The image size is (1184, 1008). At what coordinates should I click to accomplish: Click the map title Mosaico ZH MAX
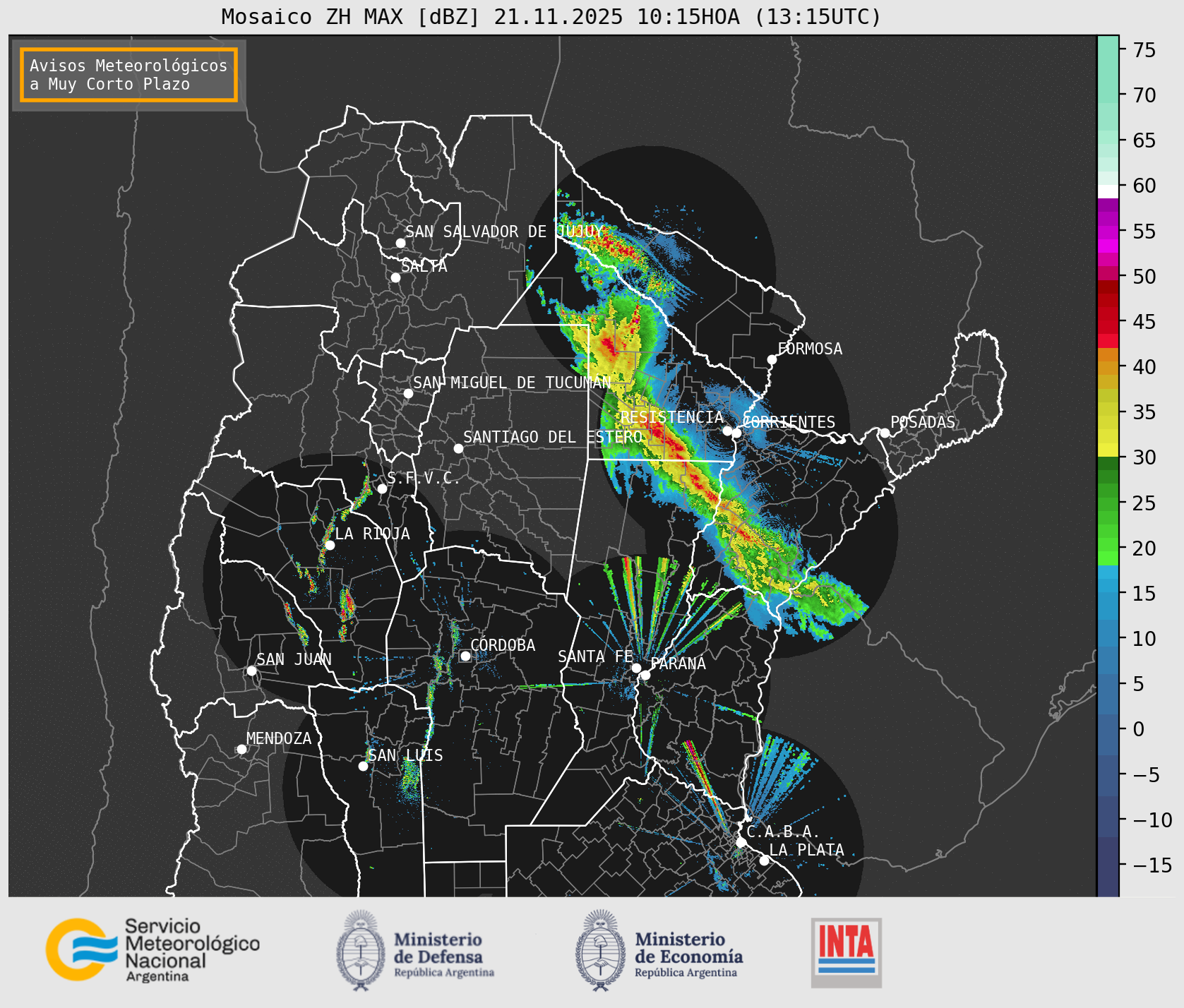click(x=551, y=16)
